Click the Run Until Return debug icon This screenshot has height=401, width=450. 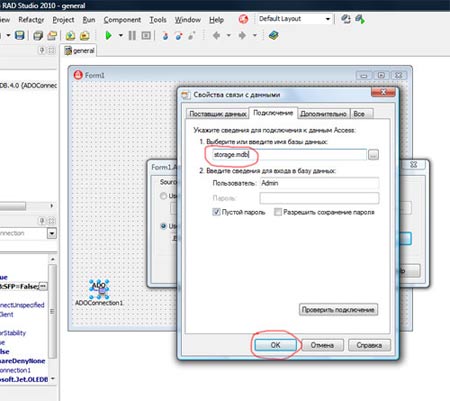pos(192,35)
